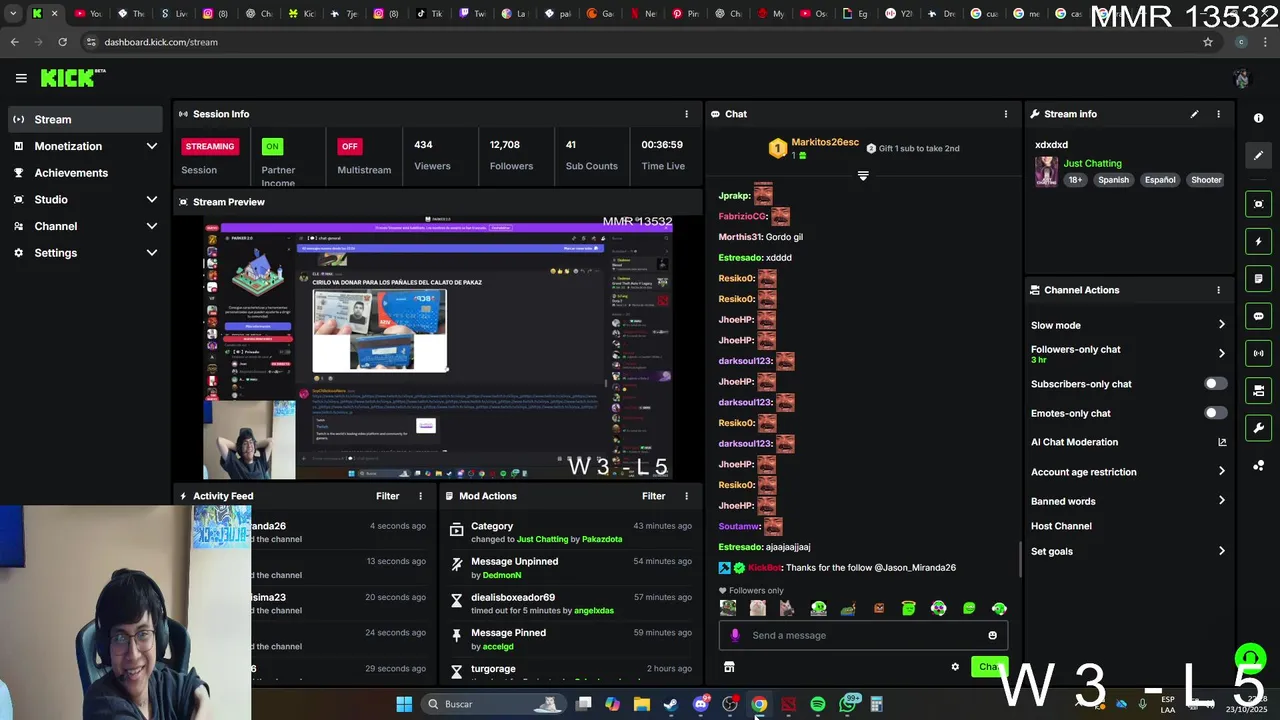Expand the Studio sidebar section

coord(85,200)
